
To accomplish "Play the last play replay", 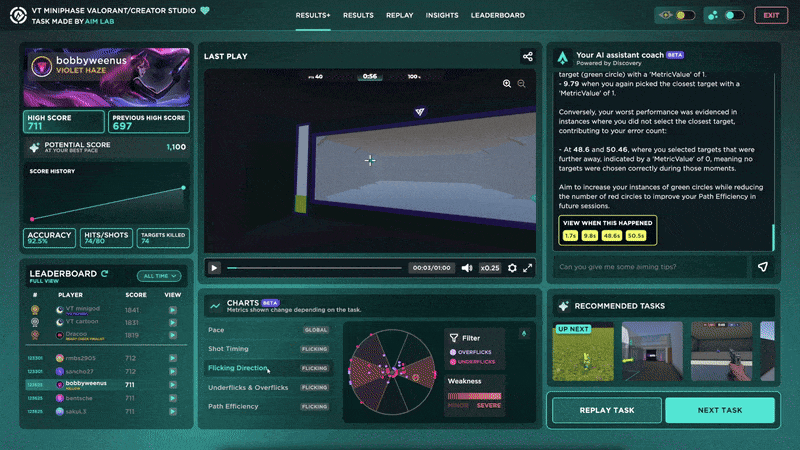I will click(214, 268).
